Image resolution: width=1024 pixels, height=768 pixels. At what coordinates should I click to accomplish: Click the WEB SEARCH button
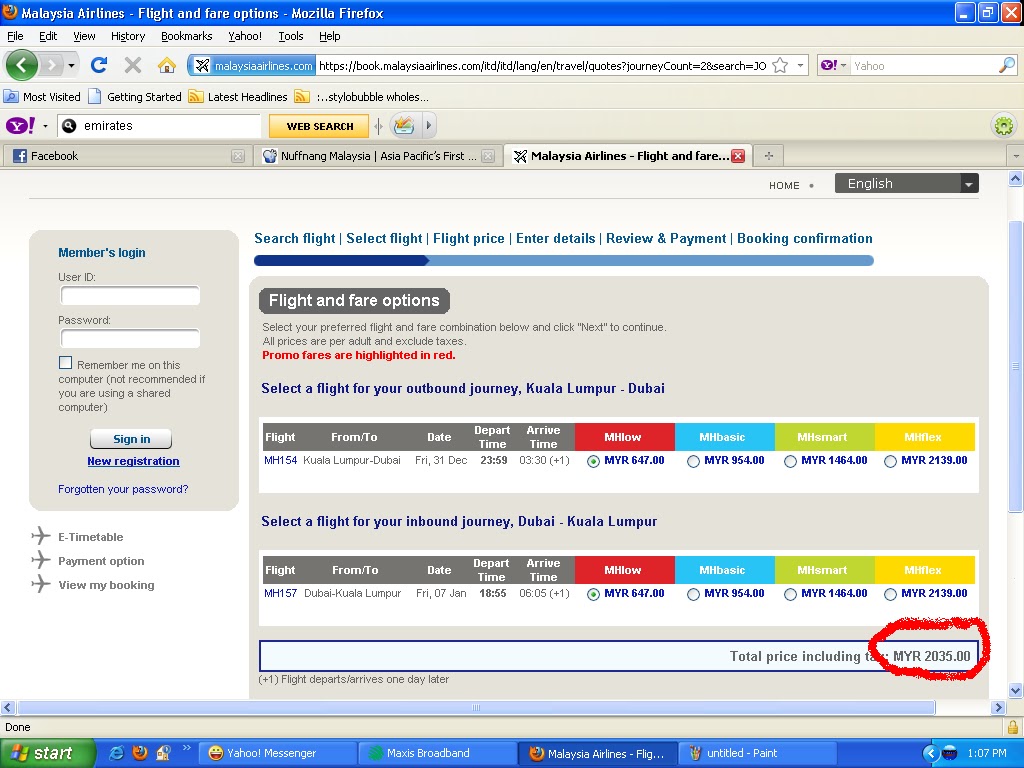320,126
